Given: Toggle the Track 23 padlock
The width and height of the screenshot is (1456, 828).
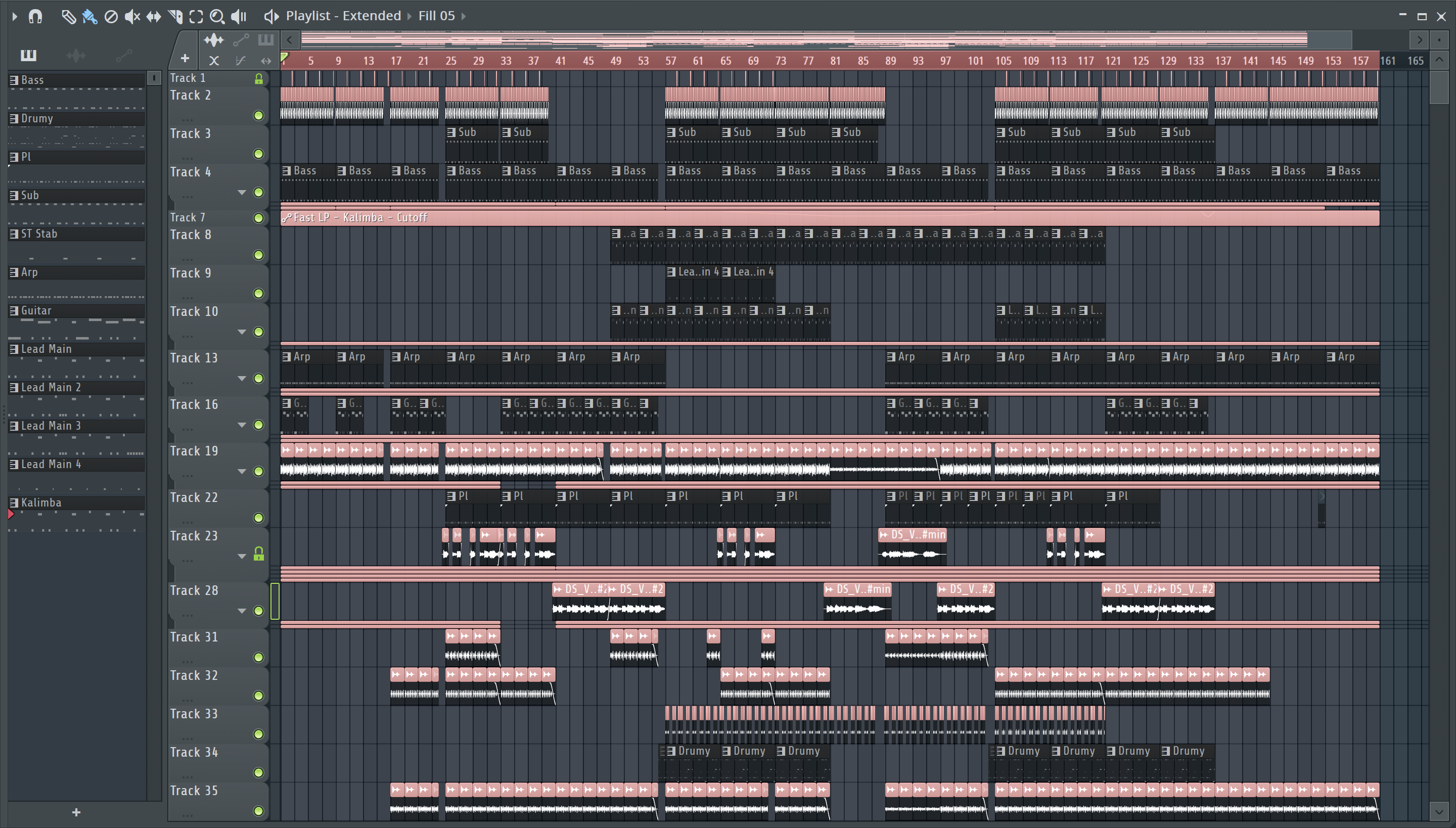Looking at the screenshot, I should (x=259, y=554).
